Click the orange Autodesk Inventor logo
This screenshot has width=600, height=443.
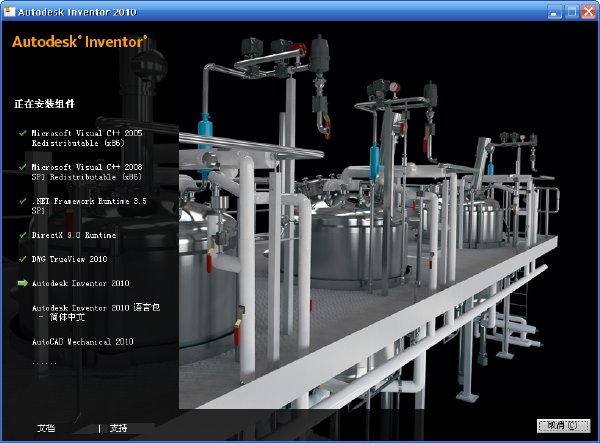click(80, 41)
